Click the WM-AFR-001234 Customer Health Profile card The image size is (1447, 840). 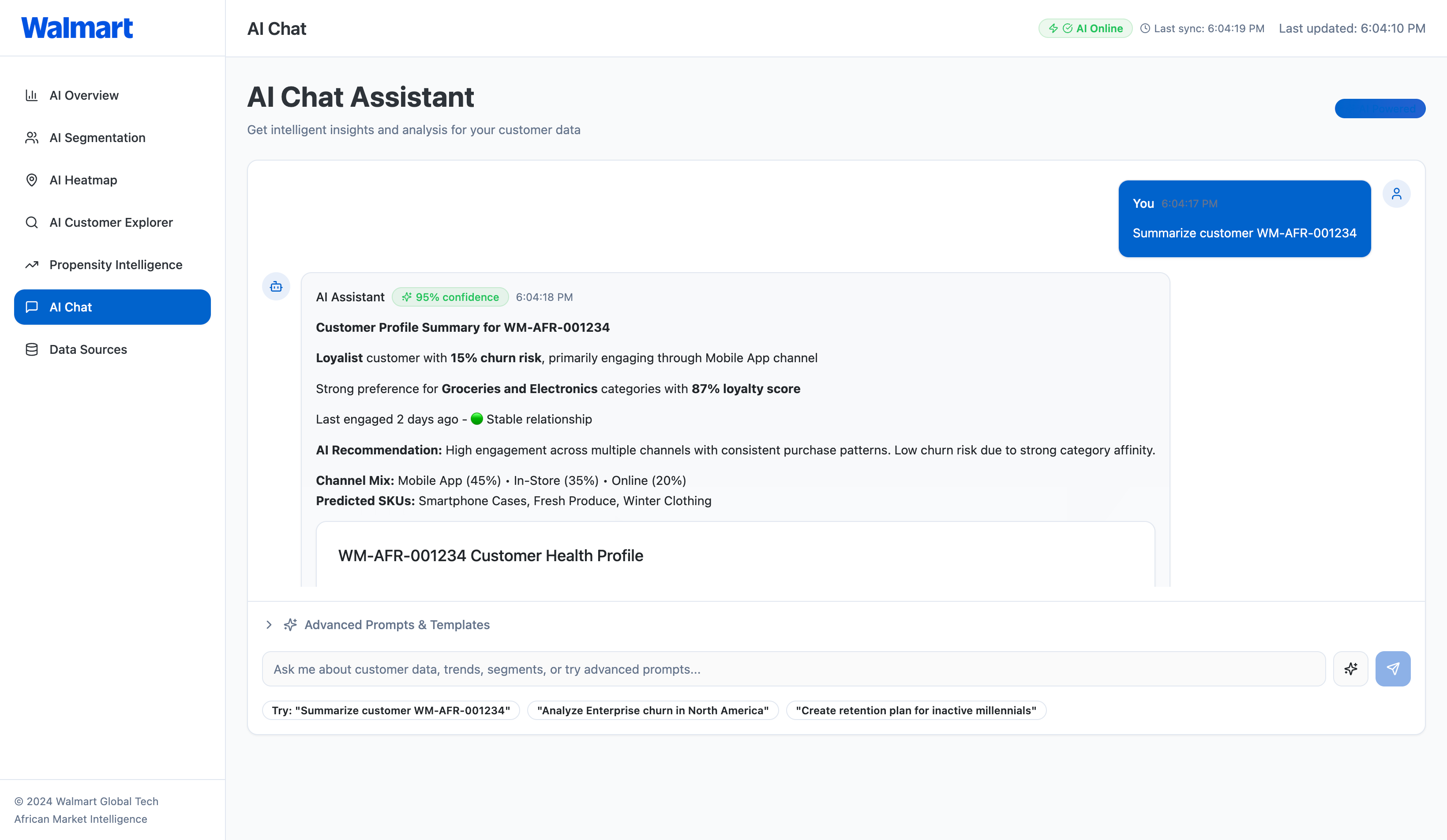pyautogui.click(x=735, y=554)
